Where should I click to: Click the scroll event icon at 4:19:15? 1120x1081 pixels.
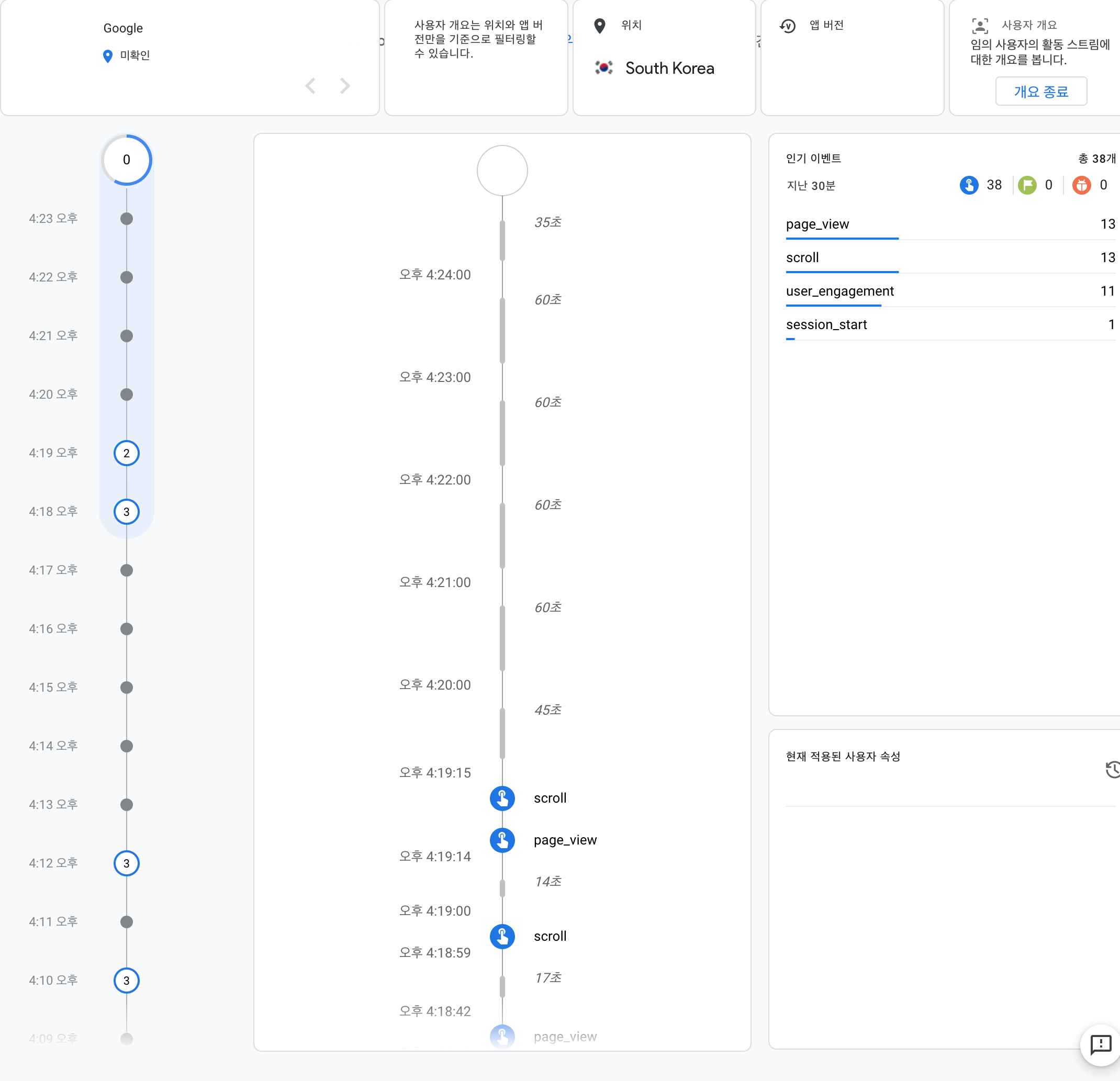click(x=502, y=798)
